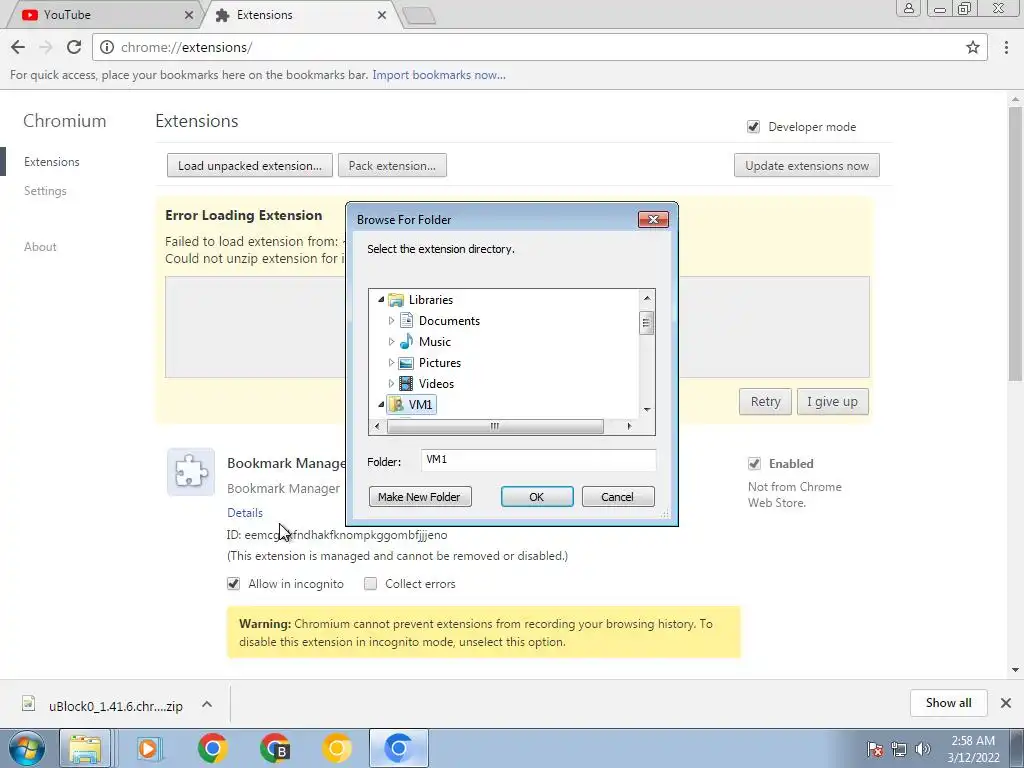Click the browser forward arrow
Screen dimensions: 1024x768
click(46, 47)
